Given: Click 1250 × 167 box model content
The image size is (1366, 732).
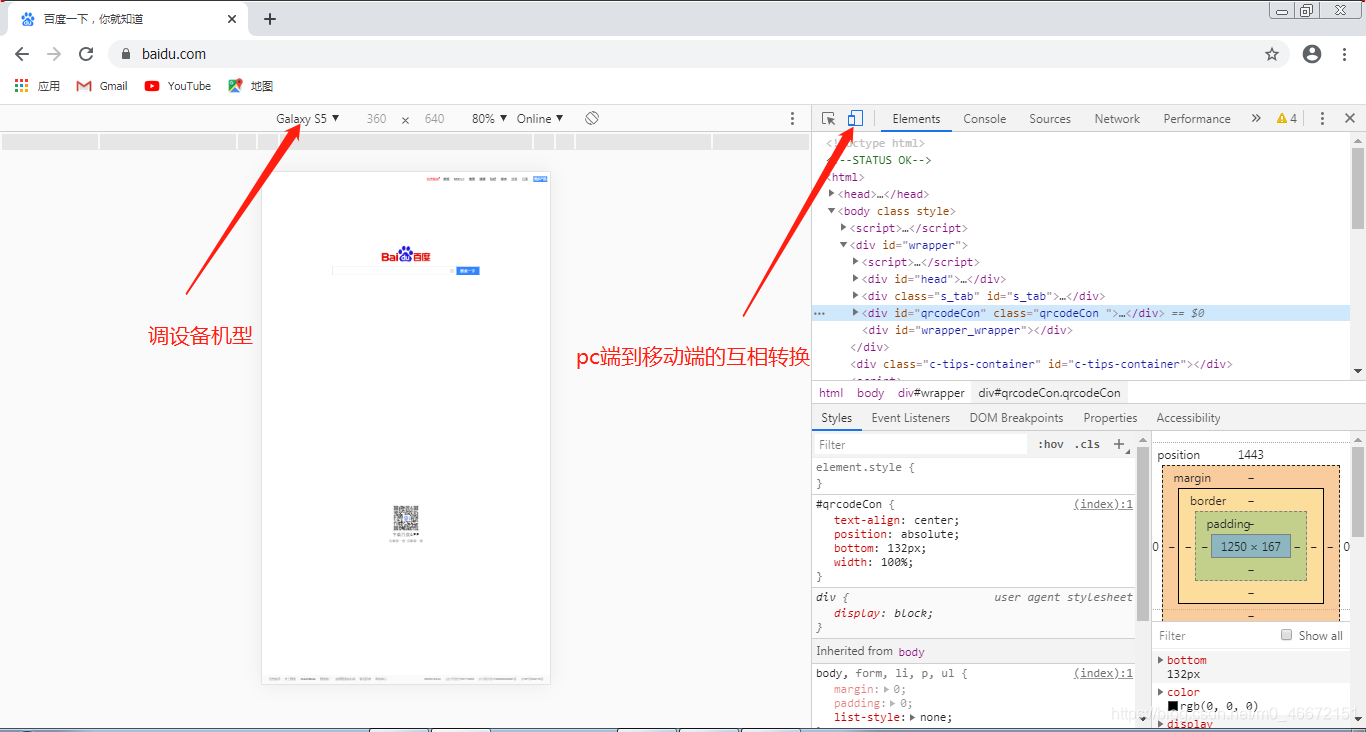Looking at the screenshot, I should click(x=1250, y=547).
